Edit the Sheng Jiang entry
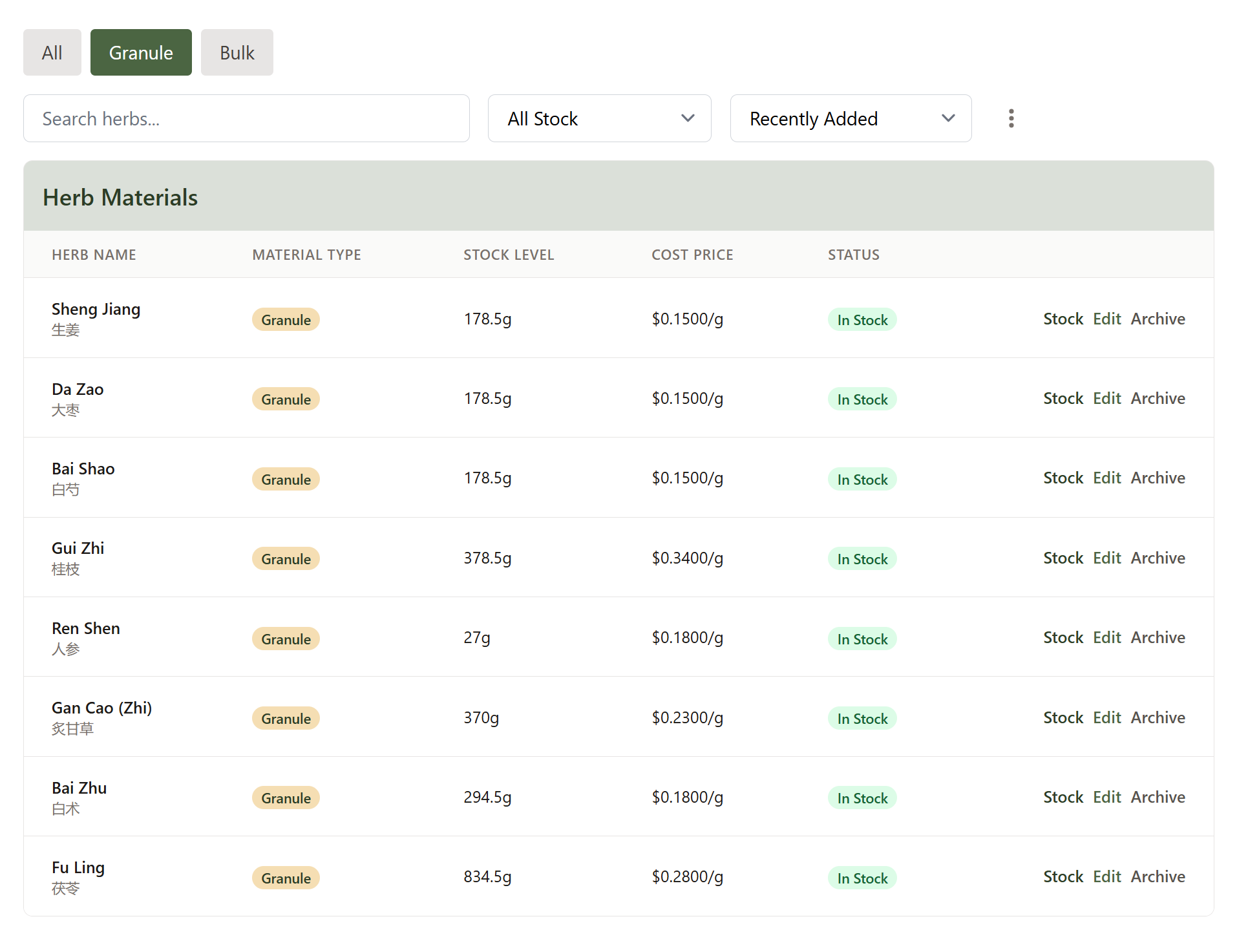1248x952 pixels. (x=1107, y=319)
